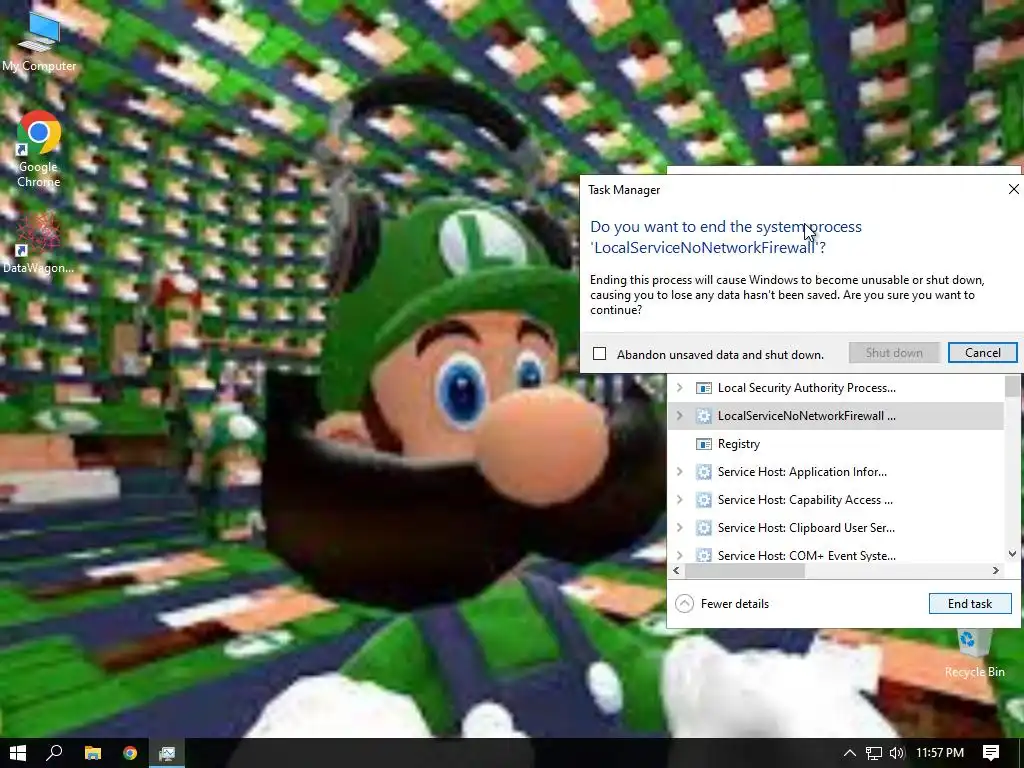Cancel the end process dialog

pyautogui.click(x=982, y=353)
